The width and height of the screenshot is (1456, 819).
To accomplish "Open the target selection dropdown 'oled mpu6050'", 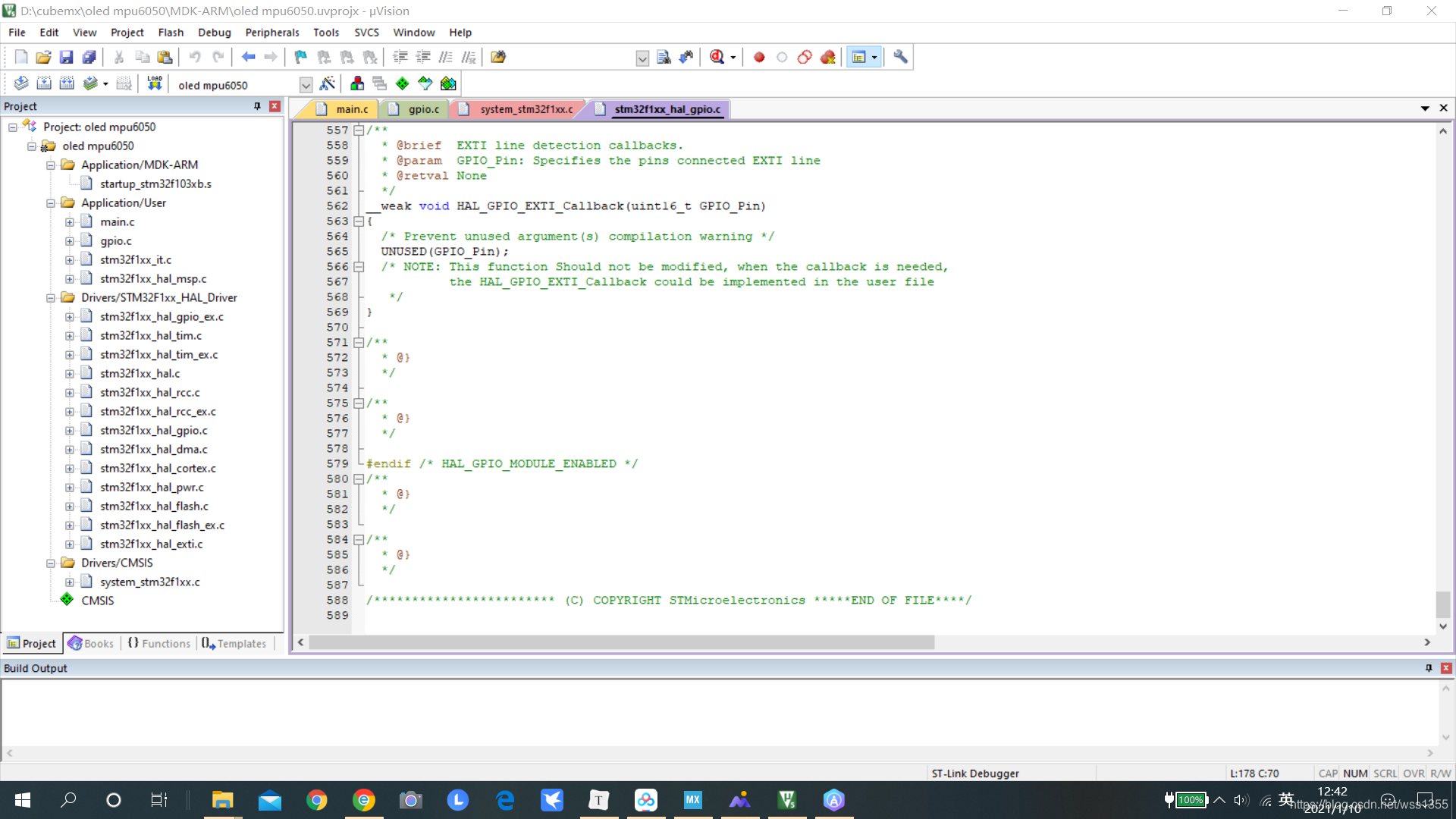I will coord(306,85).
